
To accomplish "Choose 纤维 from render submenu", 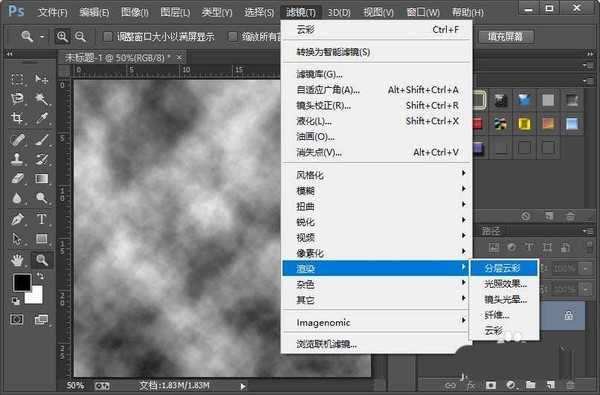I will (x=504, y=315).
